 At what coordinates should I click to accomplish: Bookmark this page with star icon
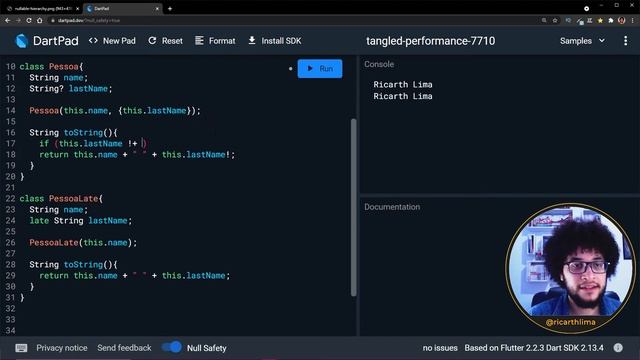555,20
